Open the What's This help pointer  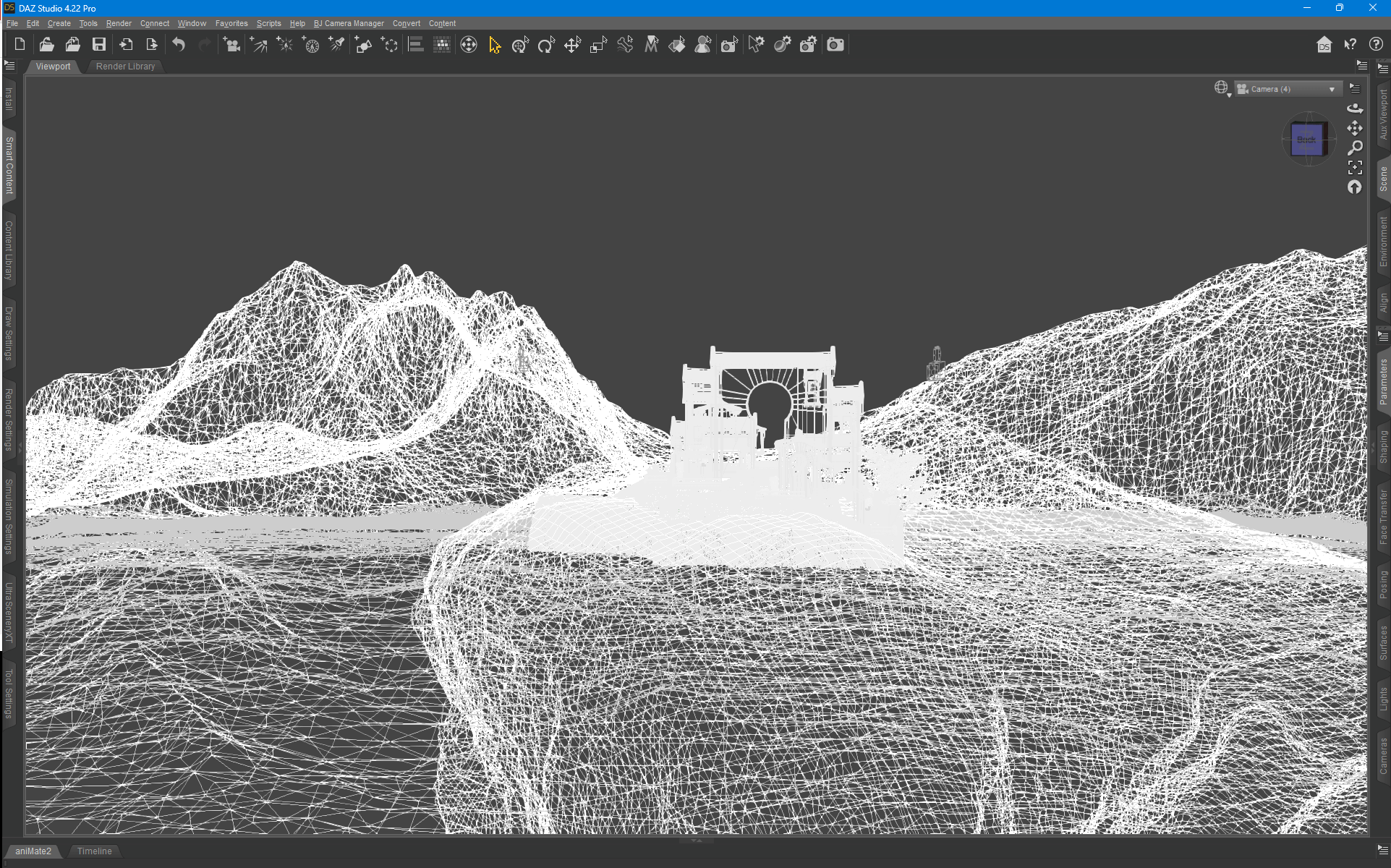coord(1350,45)
